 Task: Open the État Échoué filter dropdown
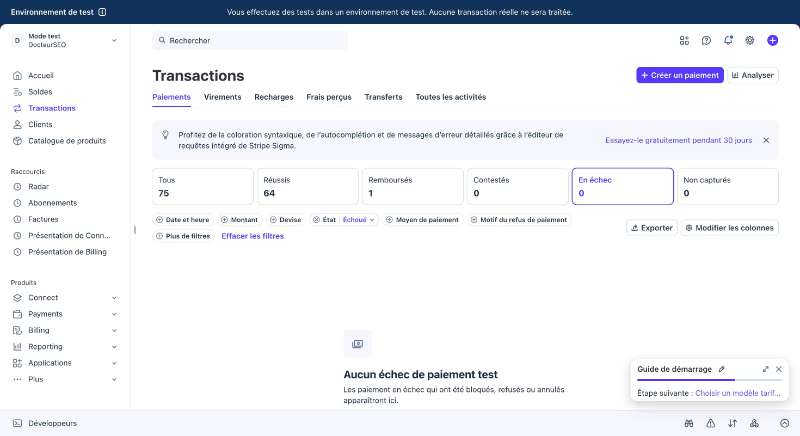358,220
